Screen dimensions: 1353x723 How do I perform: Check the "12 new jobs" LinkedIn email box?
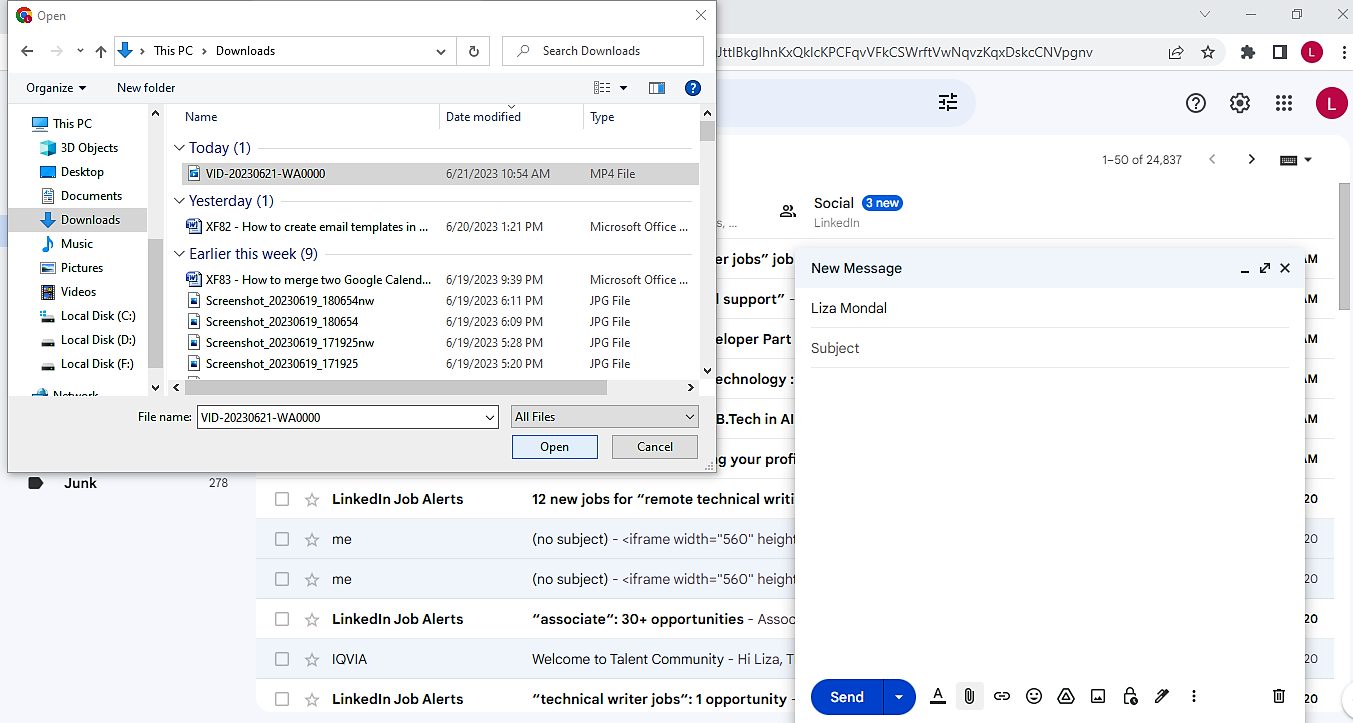(x=282, y=499)
